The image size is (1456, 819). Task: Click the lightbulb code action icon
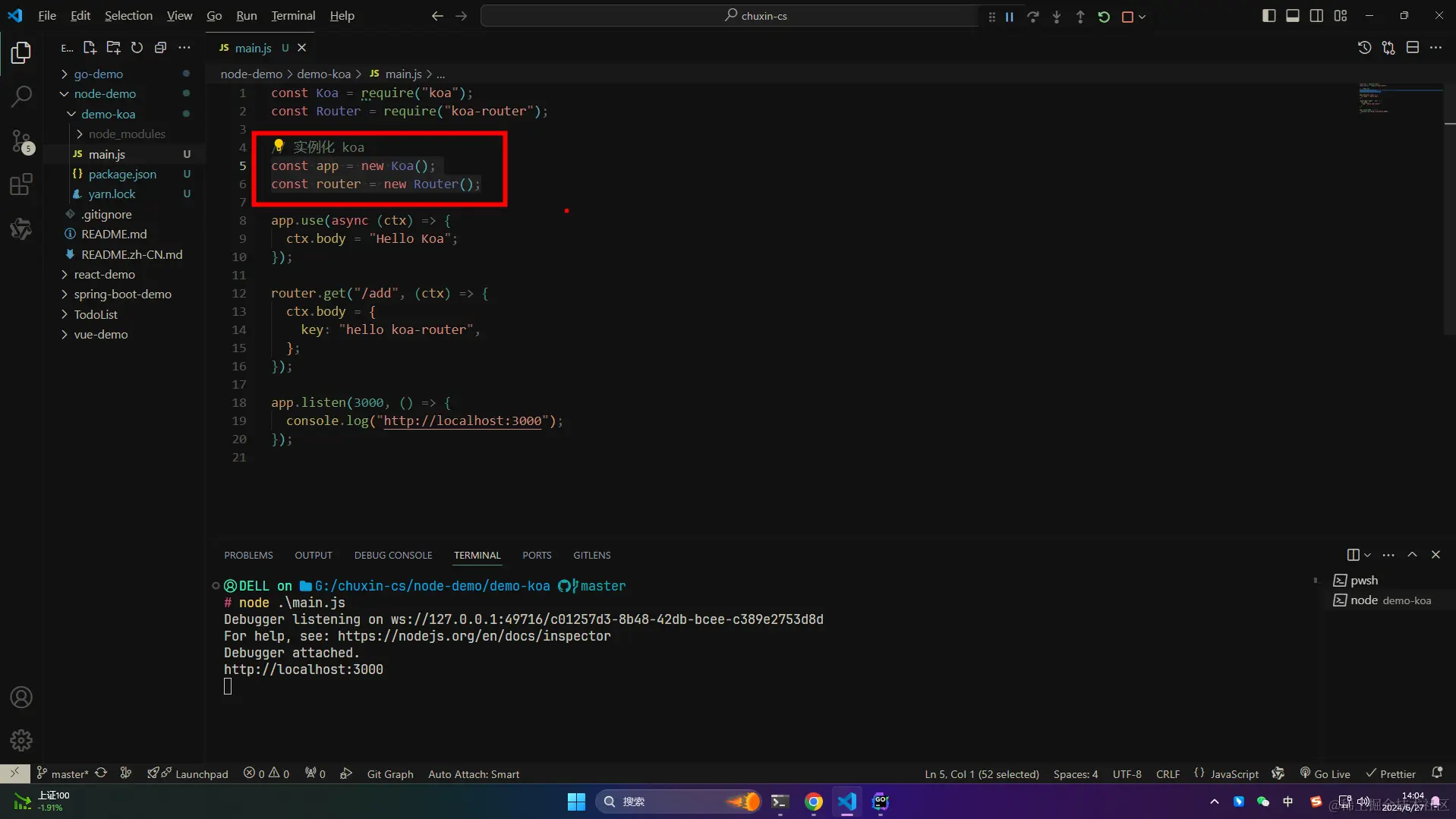click(x=278, y=146)
